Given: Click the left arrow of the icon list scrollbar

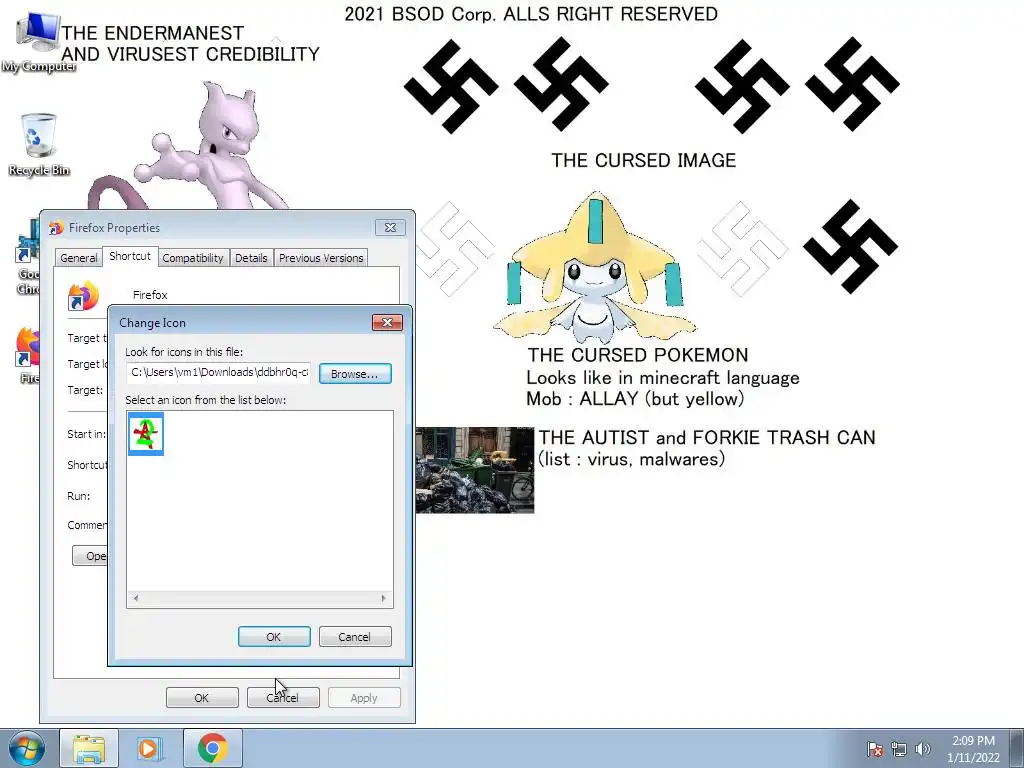Looking at the screenshot, I should pos(136,598).
